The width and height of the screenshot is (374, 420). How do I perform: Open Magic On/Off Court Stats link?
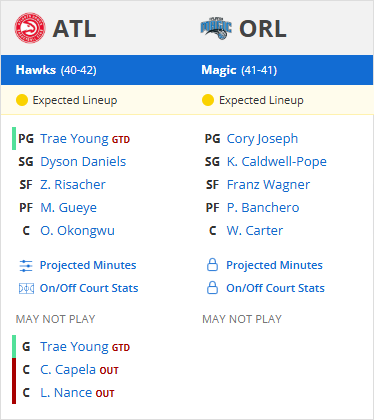[x=275, y=288]
